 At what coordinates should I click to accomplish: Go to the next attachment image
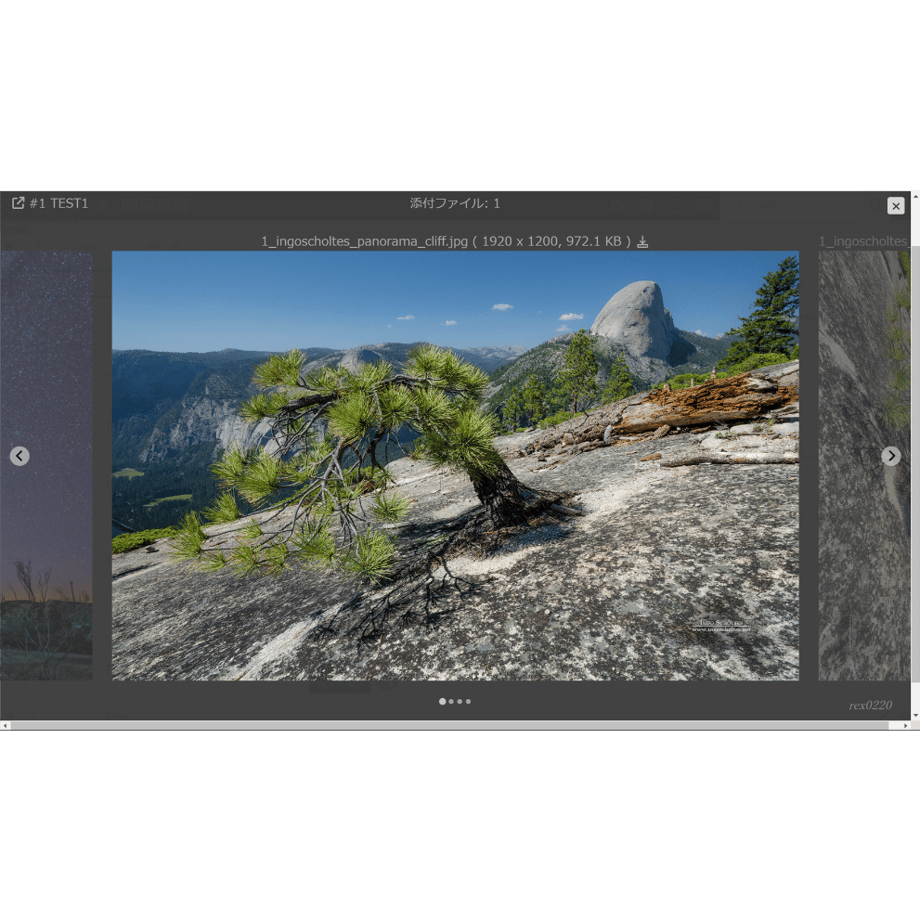click(891, 456)
